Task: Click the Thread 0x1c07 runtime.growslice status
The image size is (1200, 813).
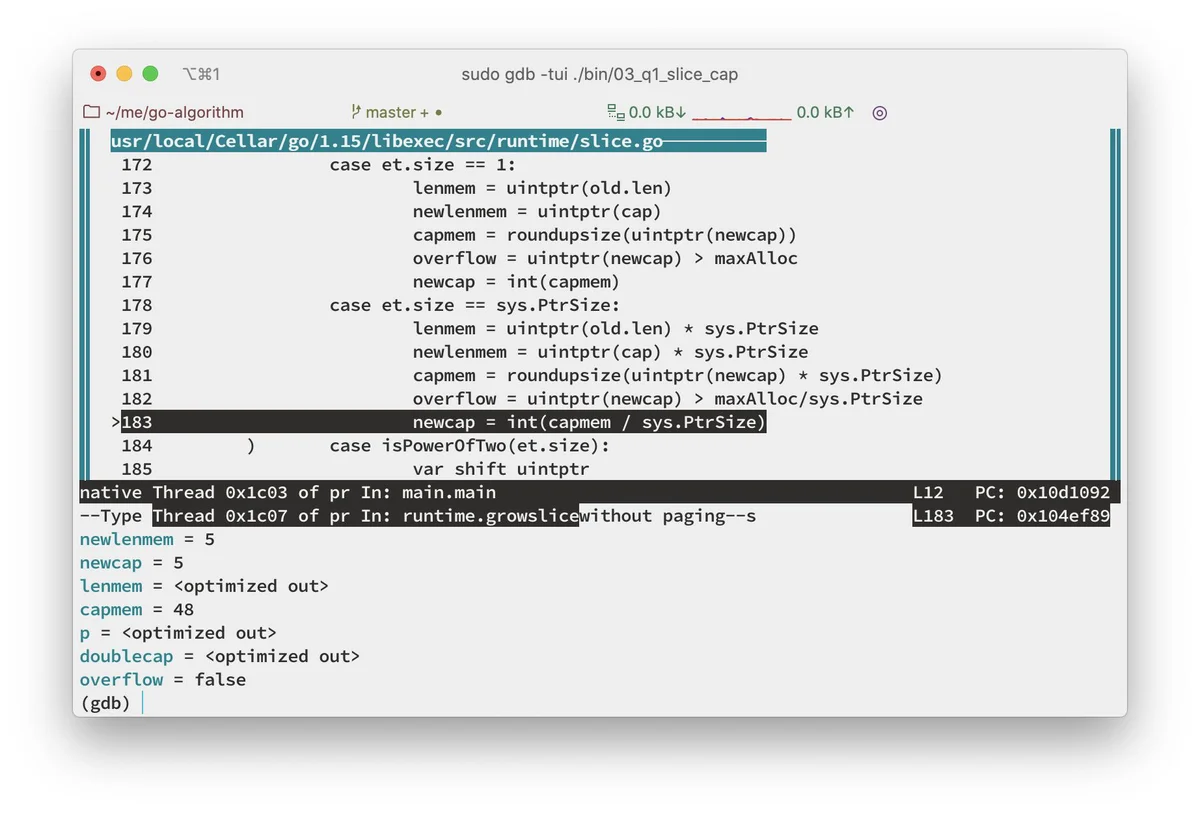Action: [x=365, y=516]
